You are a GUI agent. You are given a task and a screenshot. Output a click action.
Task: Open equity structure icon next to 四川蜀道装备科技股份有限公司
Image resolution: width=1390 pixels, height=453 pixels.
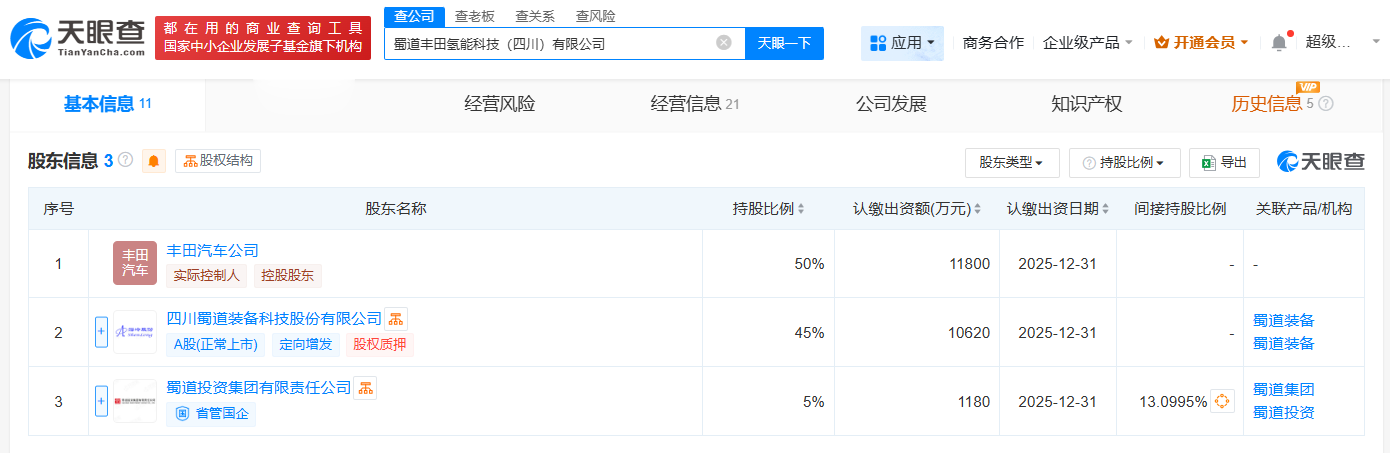point(396,319)
